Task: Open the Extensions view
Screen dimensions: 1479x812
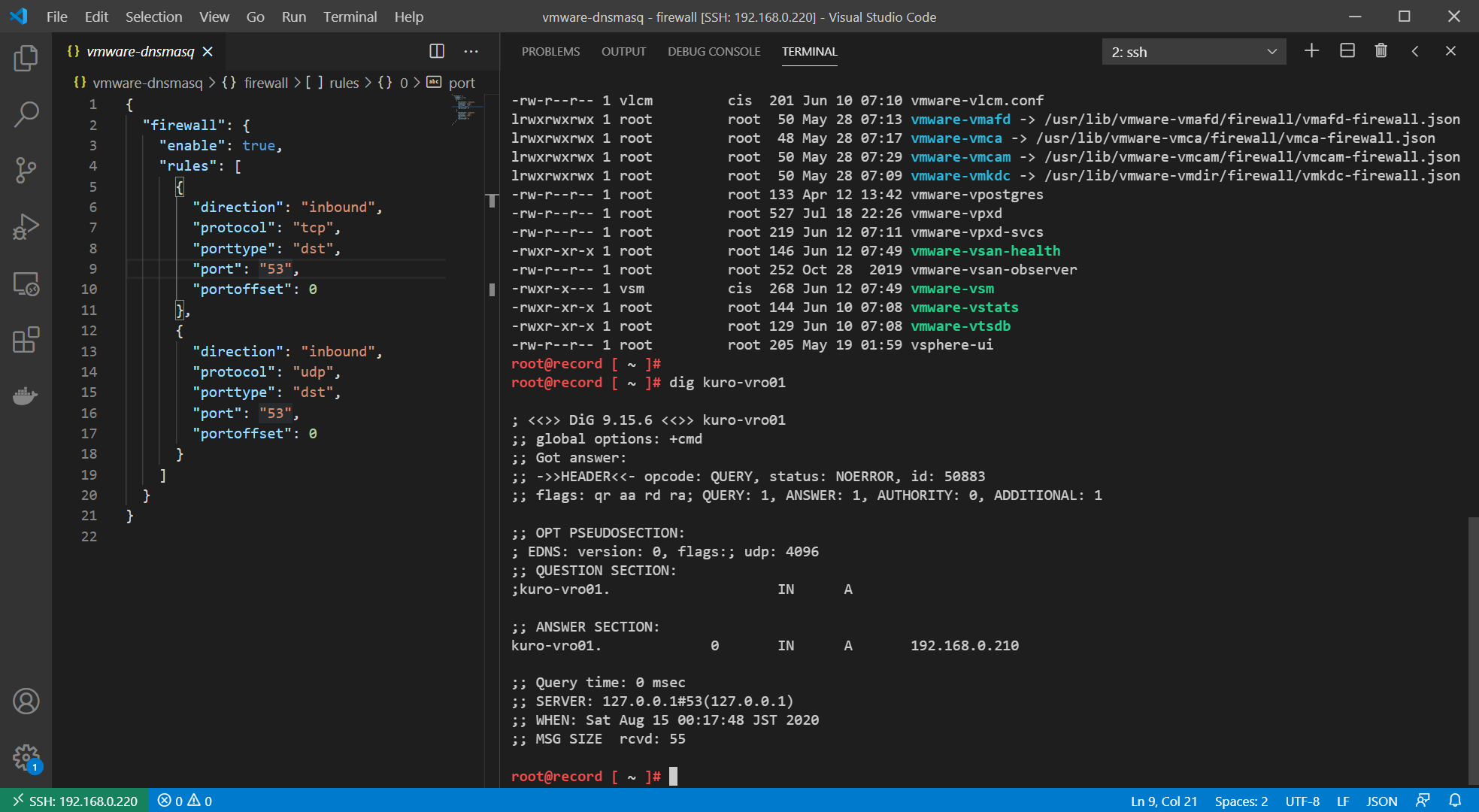Action: pos(26,340)
